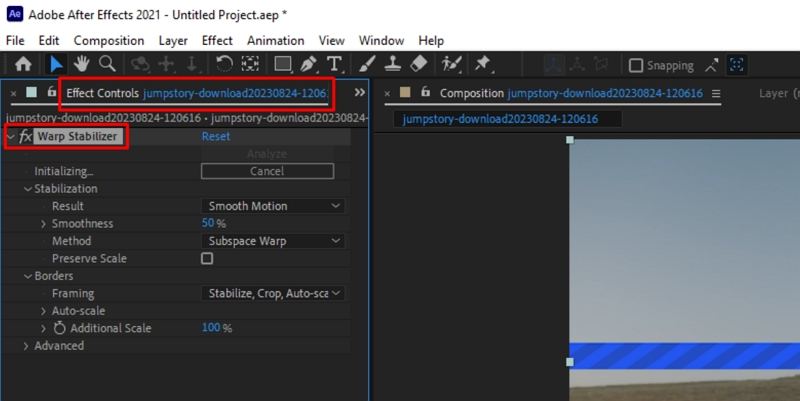800x401 pixels.
Task: Switch to the Effect Controls tab
Action: pos(197,93)
